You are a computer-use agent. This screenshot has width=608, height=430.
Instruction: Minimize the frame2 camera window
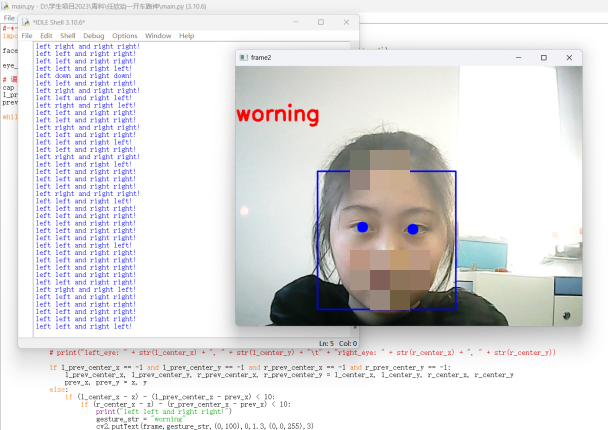[x=516, y=58]
